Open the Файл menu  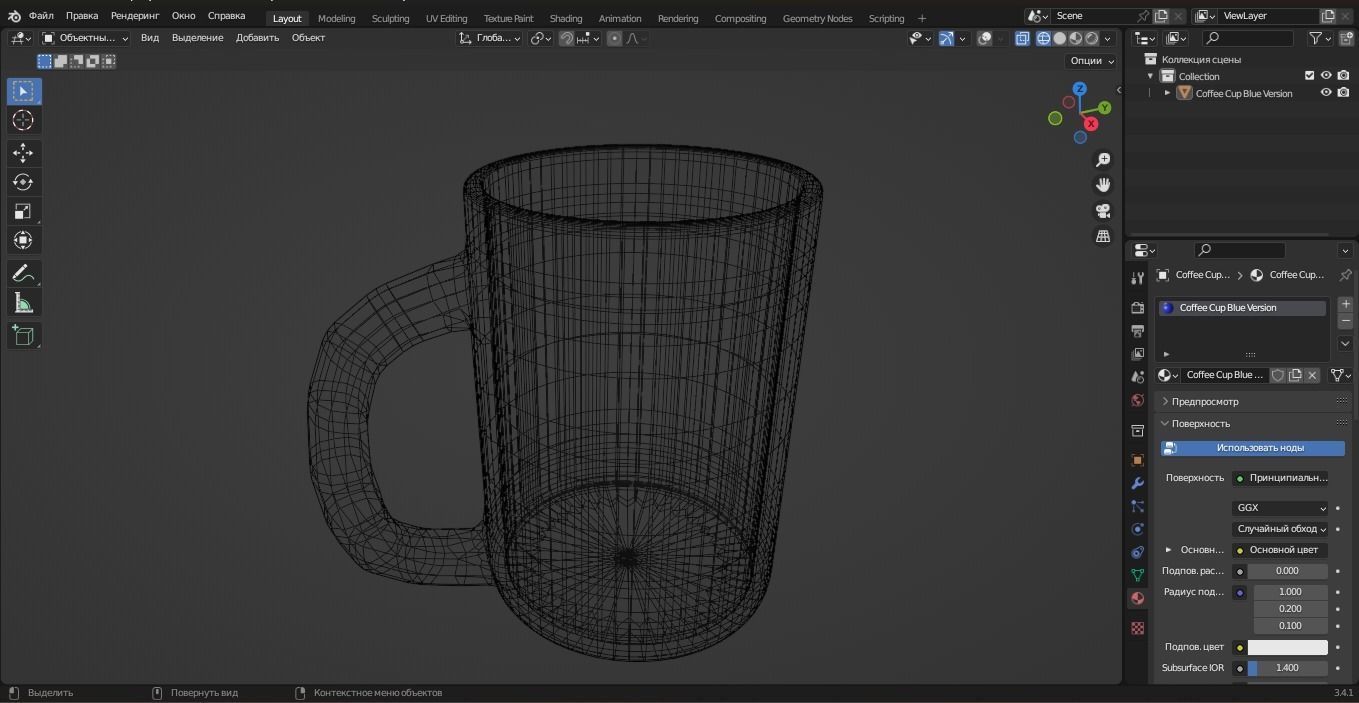(x=41, y=16)
